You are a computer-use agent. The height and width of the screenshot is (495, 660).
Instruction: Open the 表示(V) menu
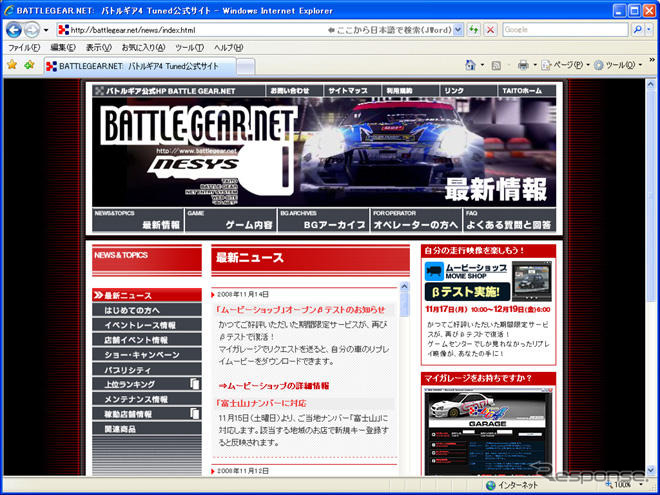[x=98, y=48]
